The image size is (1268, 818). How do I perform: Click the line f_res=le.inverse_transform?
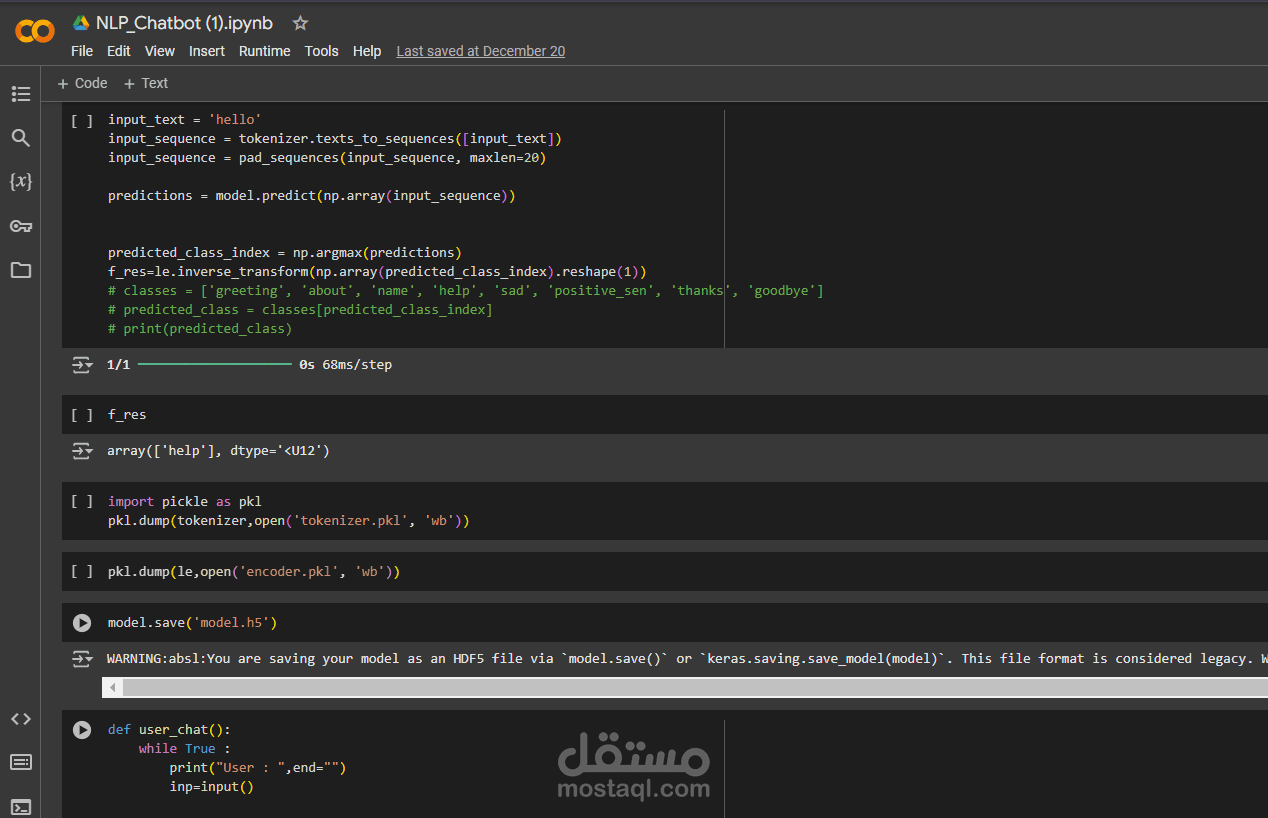click(x=377, y=272)
